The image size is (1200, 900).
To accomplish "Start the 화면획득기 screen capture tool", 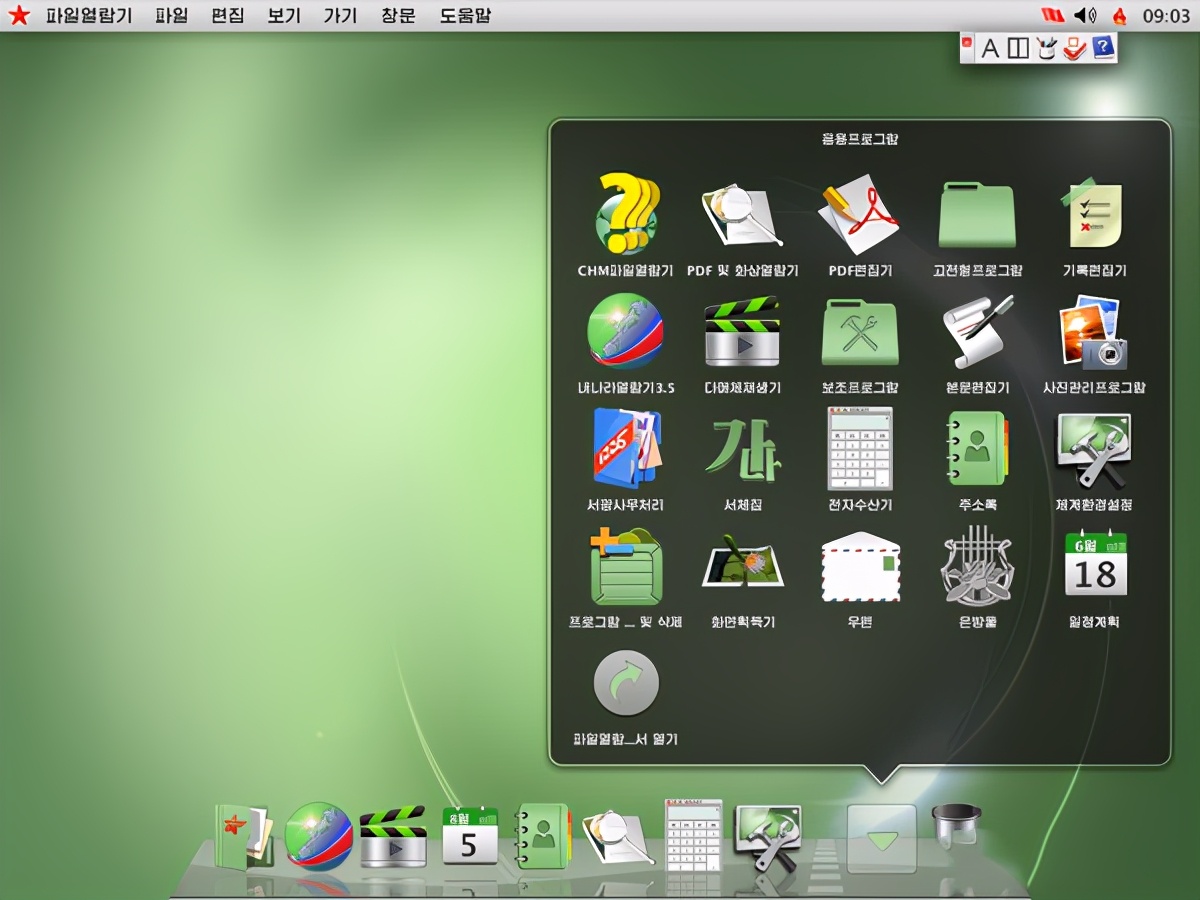I will click(x=742, y=565).
